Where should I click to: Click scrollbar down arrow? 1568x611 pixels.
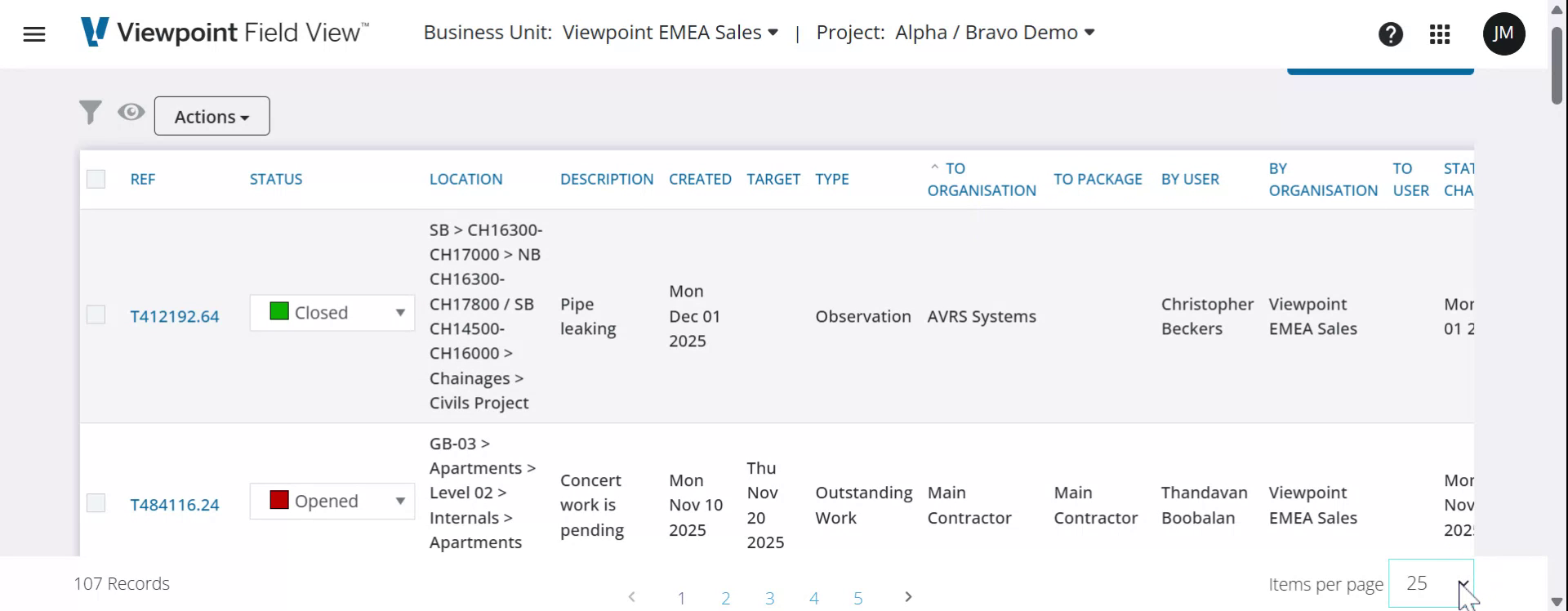coord(1557,602)
